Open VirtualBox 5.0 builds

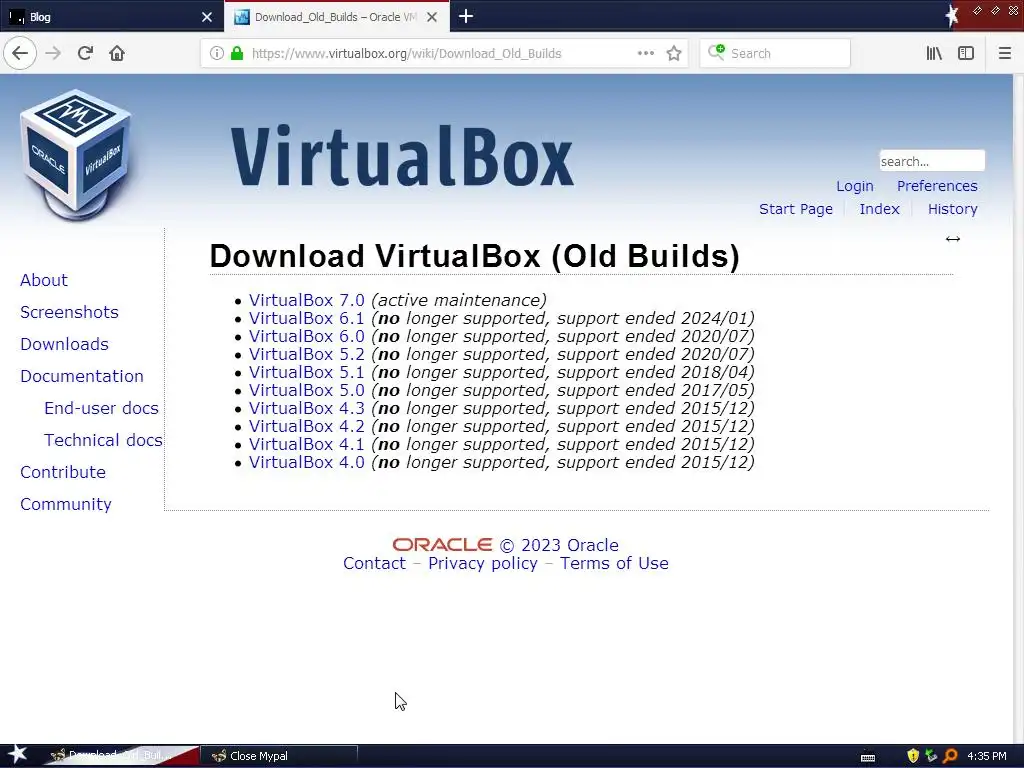click(306, 390)
